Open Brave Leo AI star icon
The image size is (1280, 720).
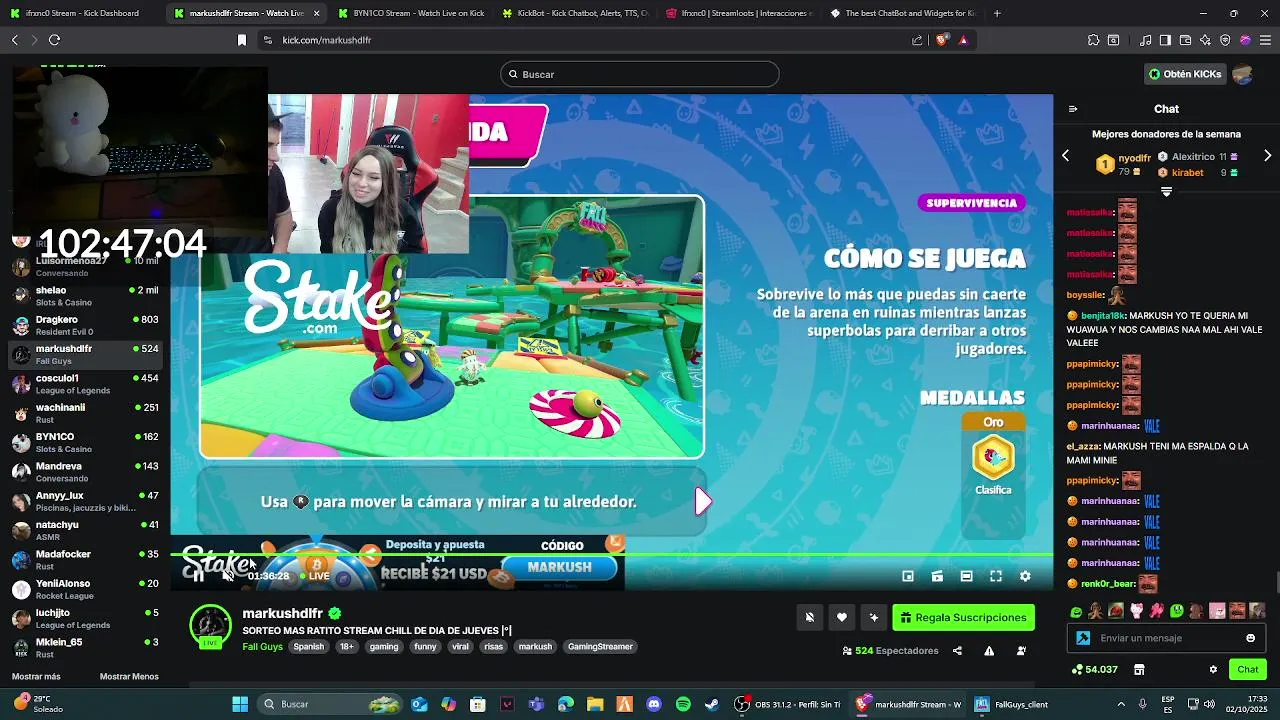(x=1205, y=40)
